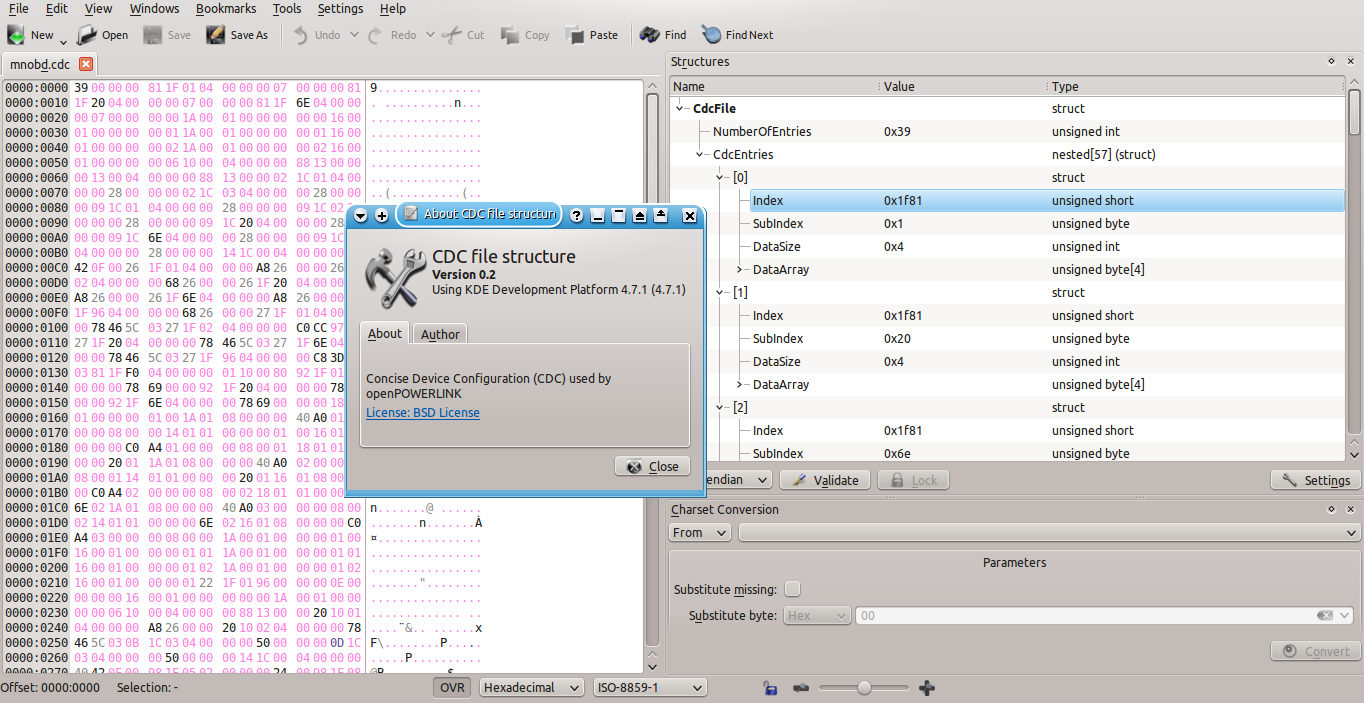
Task: Click the zoom out icon in status bar
Action: click(801, 688)
